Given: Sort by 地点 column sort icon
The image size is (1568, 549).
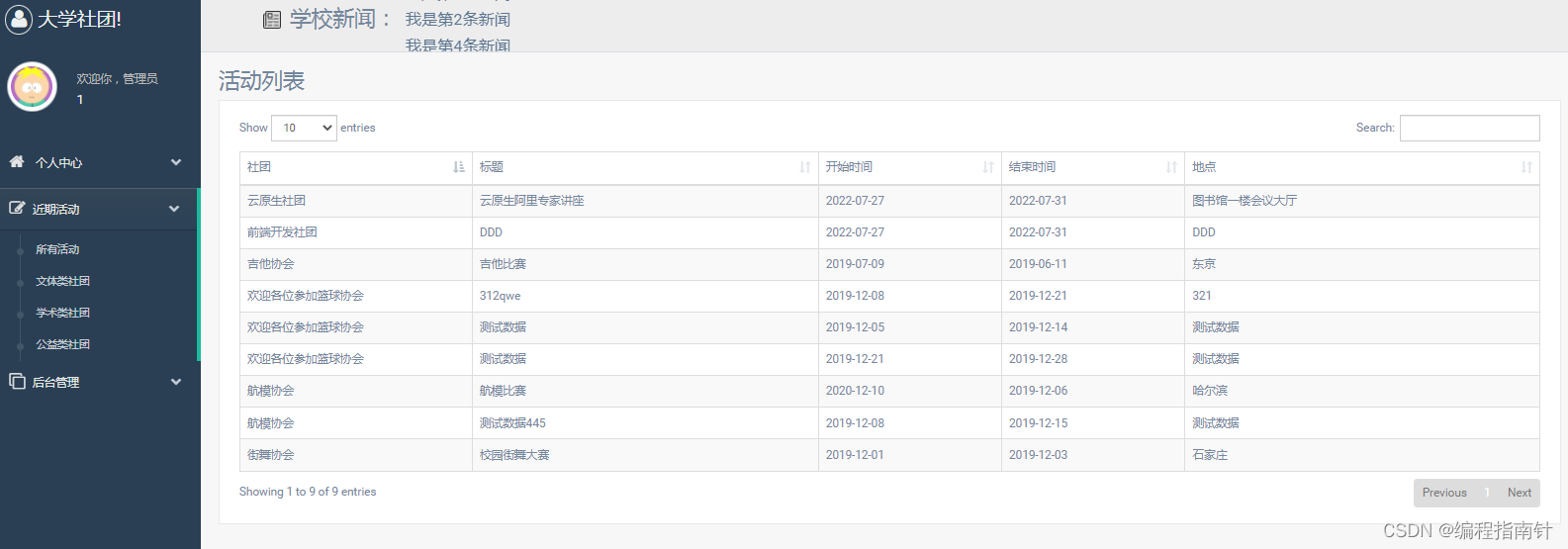Looking at the screenshot, I should (x=1526, y=167).
